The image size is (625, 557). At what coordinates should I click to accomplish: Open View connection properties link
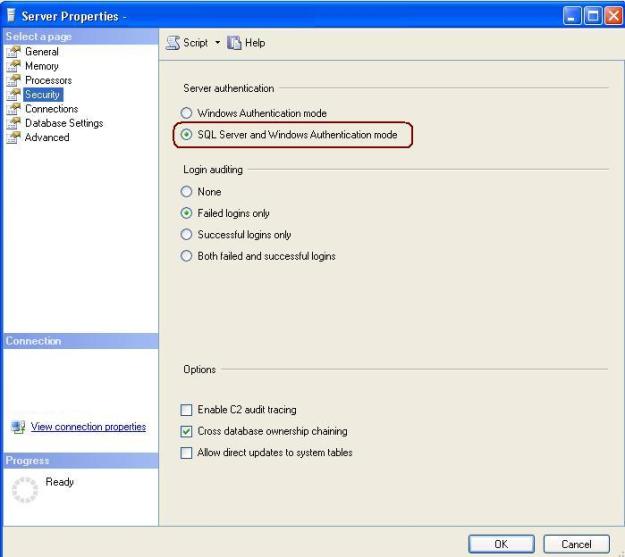coord(88,427)
